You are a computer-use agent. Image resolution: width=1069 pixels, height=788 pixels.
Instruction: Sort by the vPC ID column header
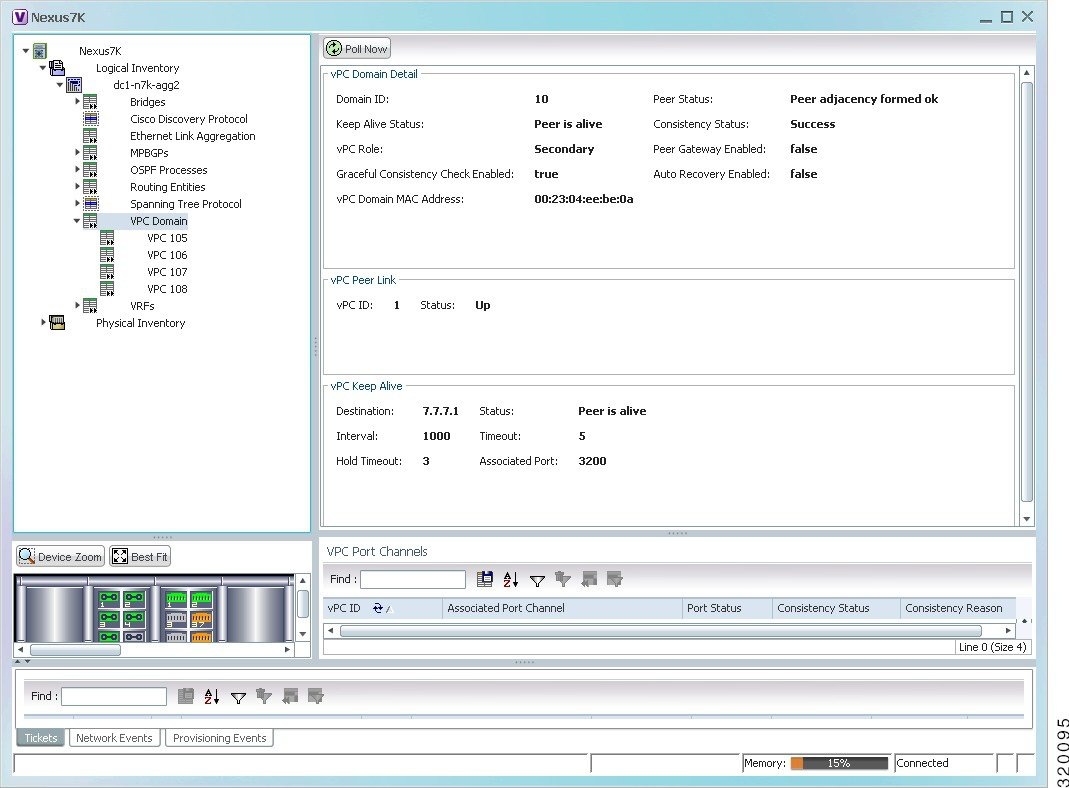[x=382, y=608]
